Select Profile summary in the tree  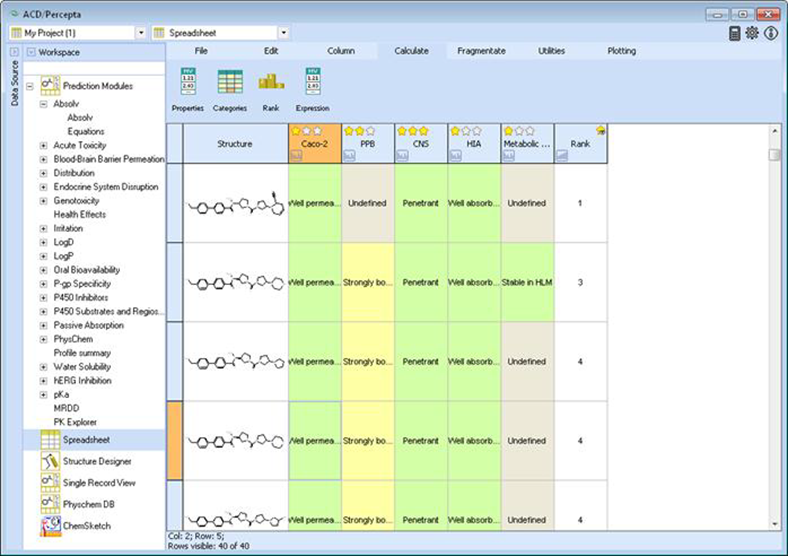click(82, 353)
